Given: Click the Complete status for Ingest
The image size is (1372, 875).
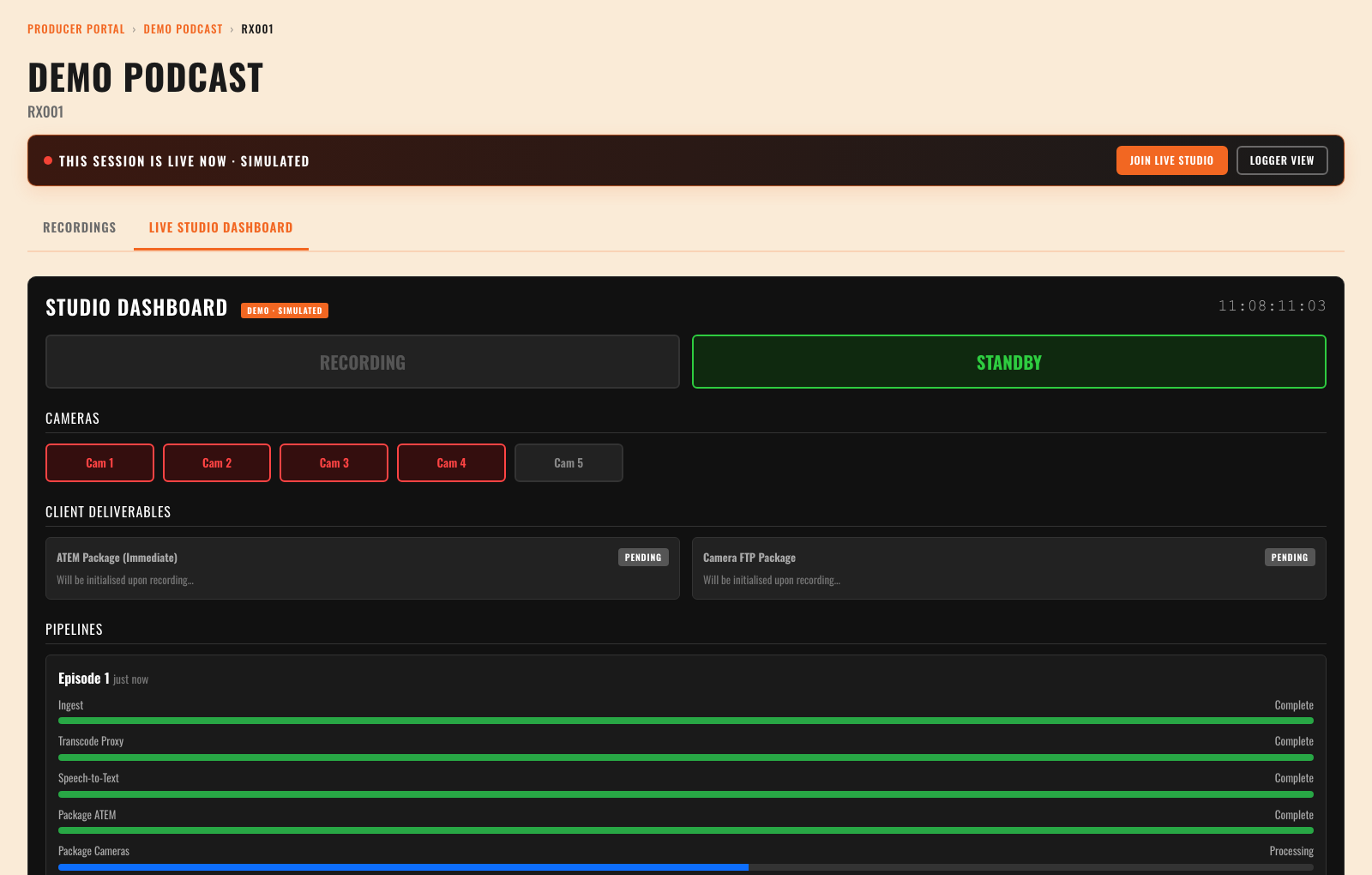Looking at the screenshot, I should (x=1294, y=705).
